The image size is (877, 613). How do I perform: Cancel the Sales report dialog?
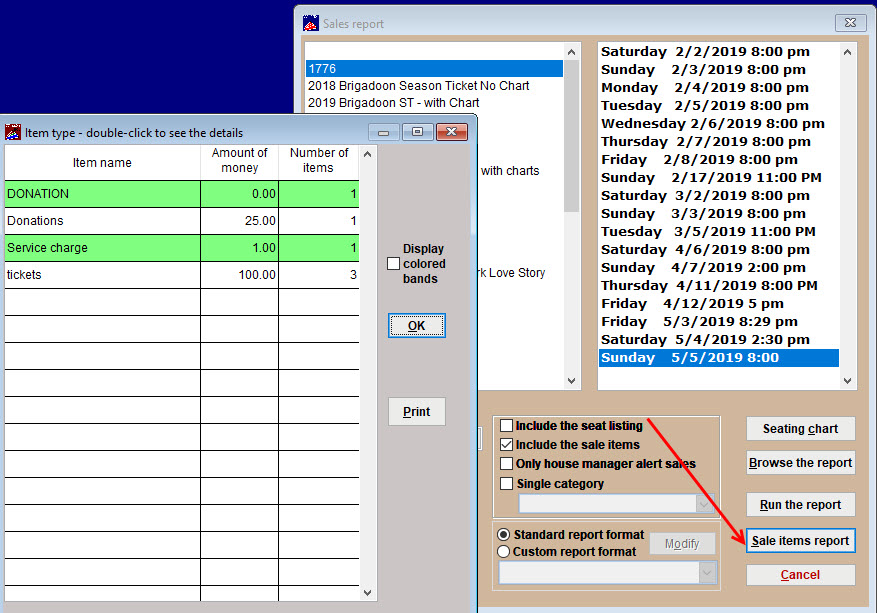(800, 575)
